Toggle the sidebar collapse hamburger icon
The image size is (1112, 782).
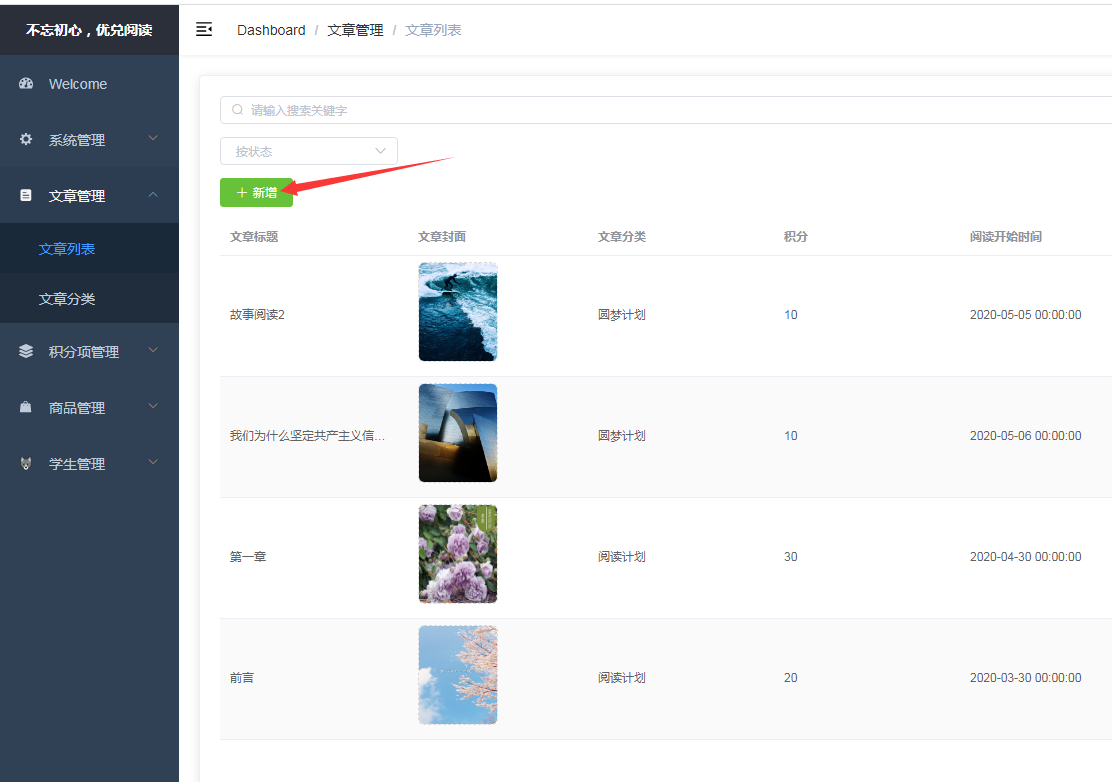[x=204, y=30]
